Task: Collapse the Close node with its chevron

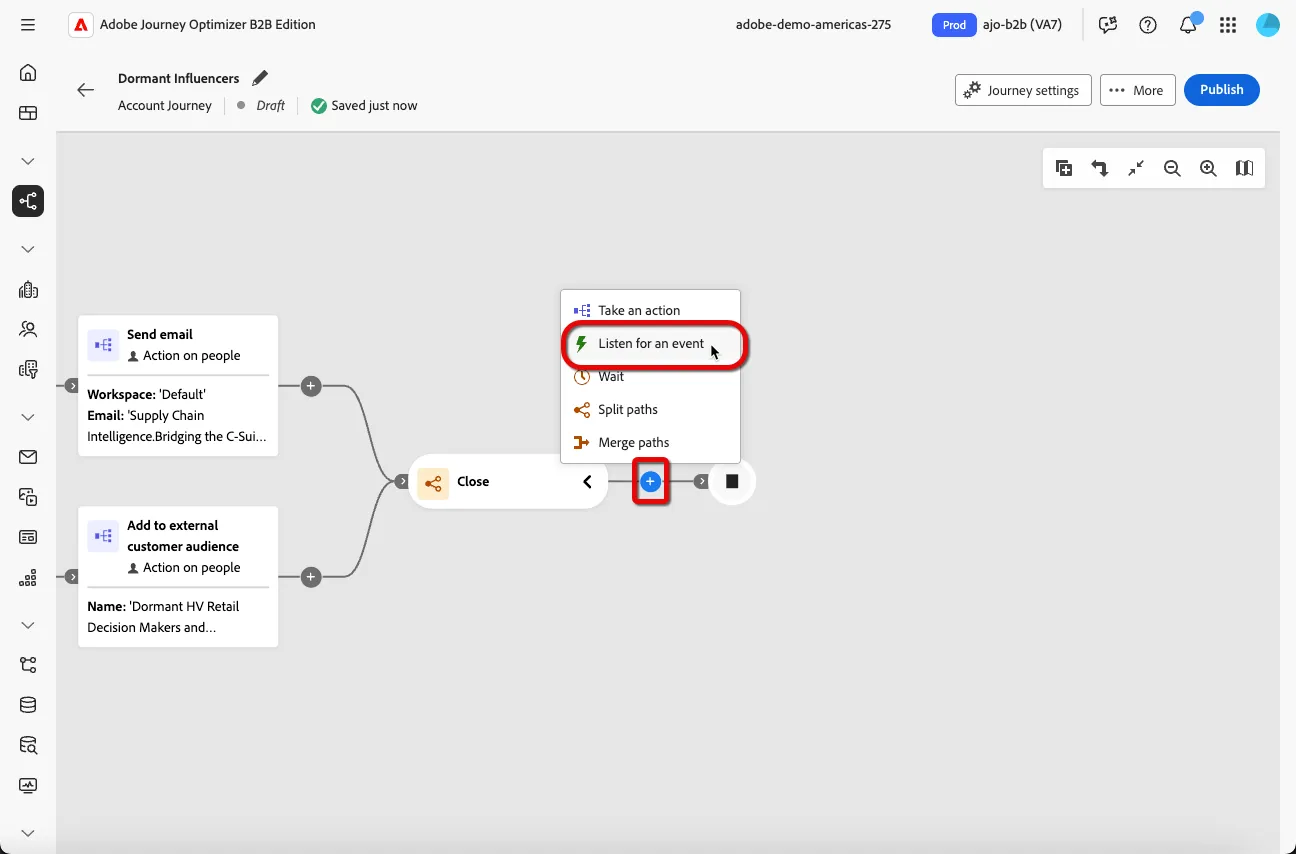Action: click(x=587, y=482)
